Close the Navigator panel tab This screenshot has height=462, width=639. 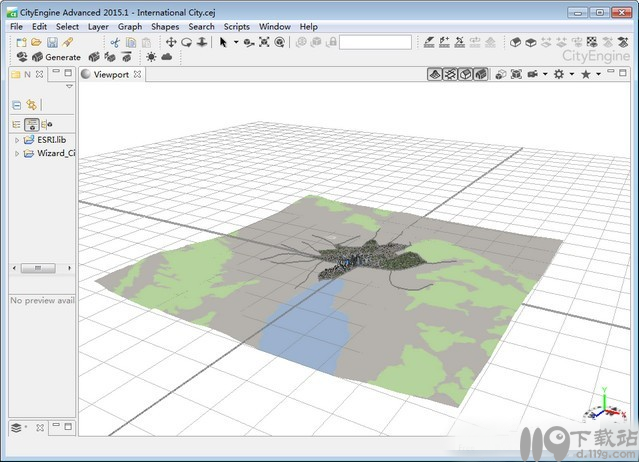tap(39, 74)
